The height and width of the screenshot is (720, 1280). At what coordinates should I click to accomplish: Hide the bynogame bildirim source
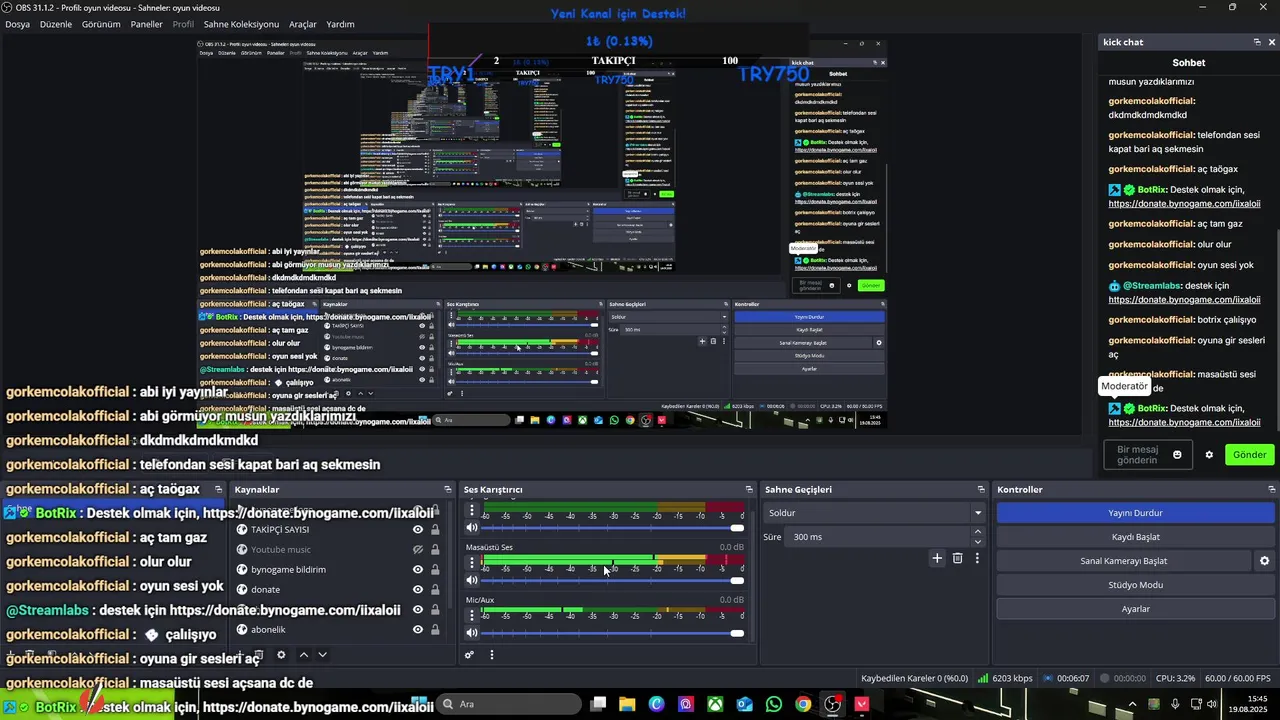(x=418, y=569)
